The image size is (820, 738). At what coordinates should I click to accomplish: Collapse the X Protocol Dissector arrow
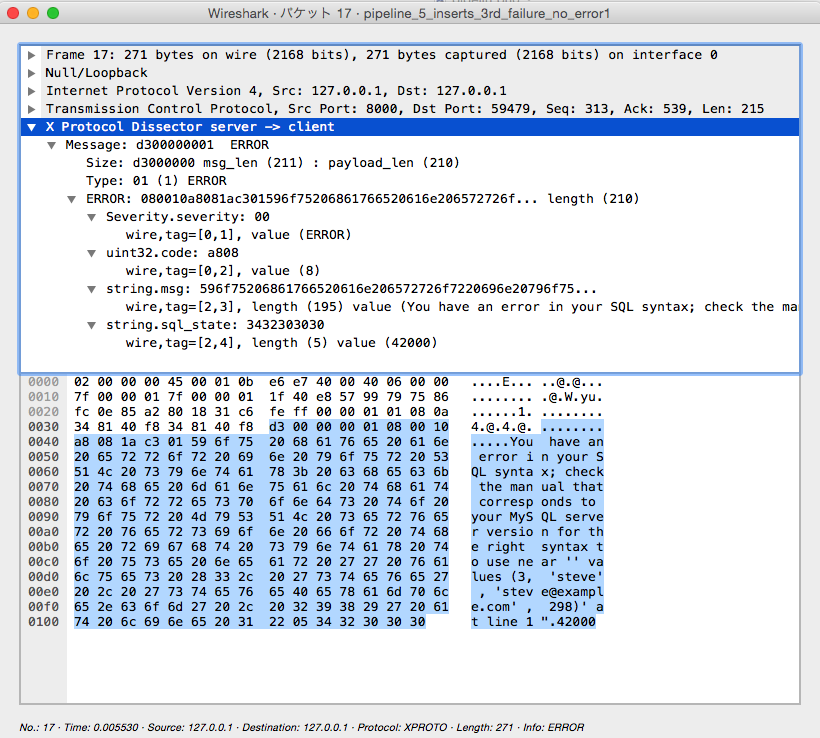tap(31, 127)
